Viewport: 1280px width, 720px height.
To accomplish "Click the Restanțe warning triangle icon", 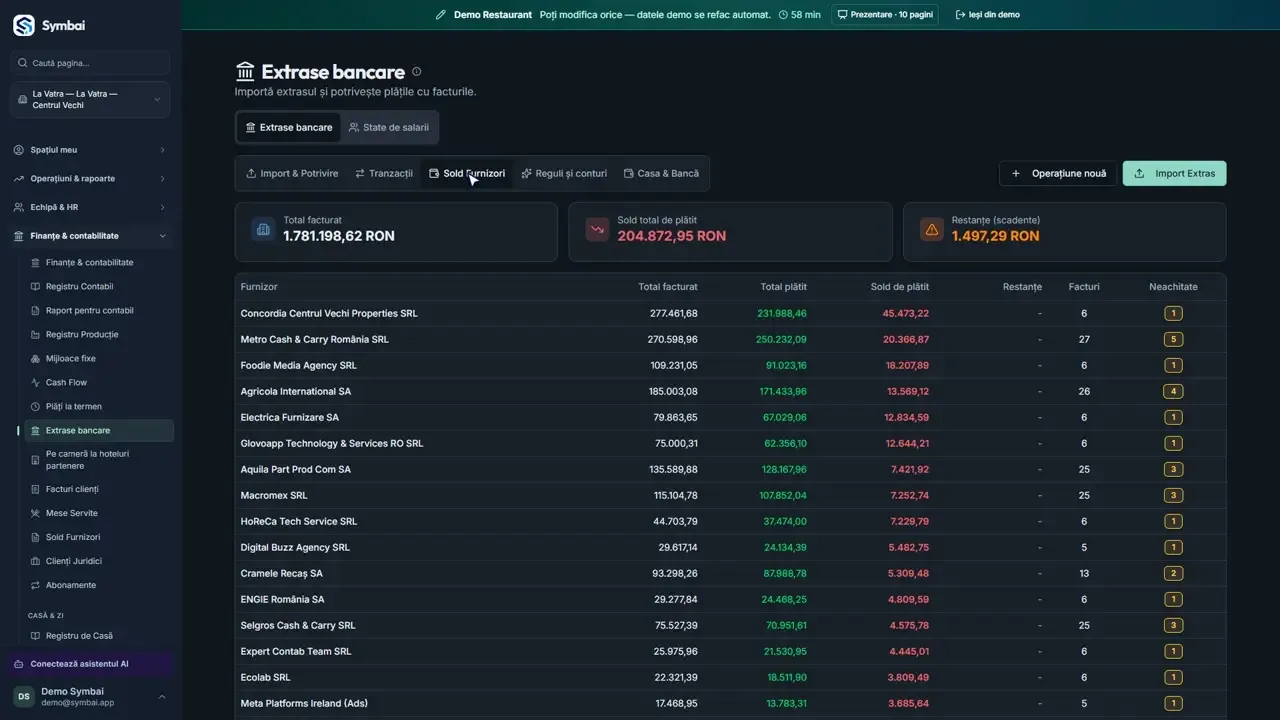I will (932, 229).
